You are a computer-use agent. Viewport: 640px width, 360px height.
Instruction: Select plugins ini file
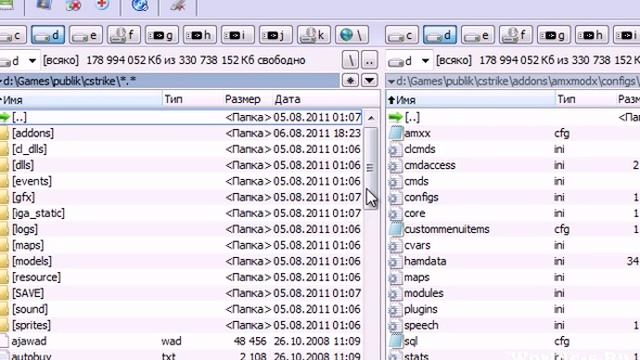click(513, 309)
